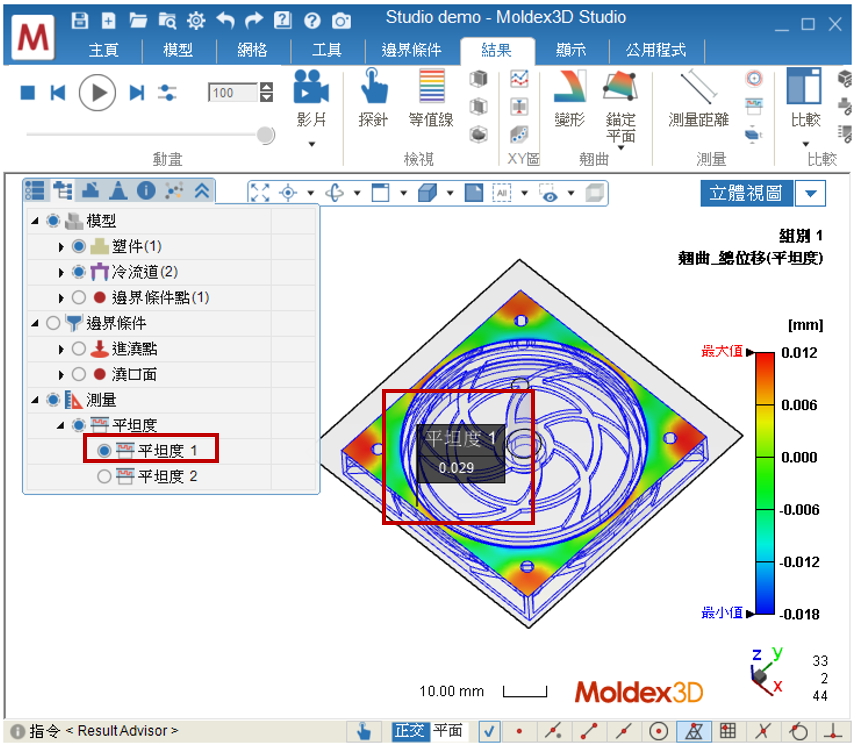Select the 等值線 contour icon

(431, 89)
